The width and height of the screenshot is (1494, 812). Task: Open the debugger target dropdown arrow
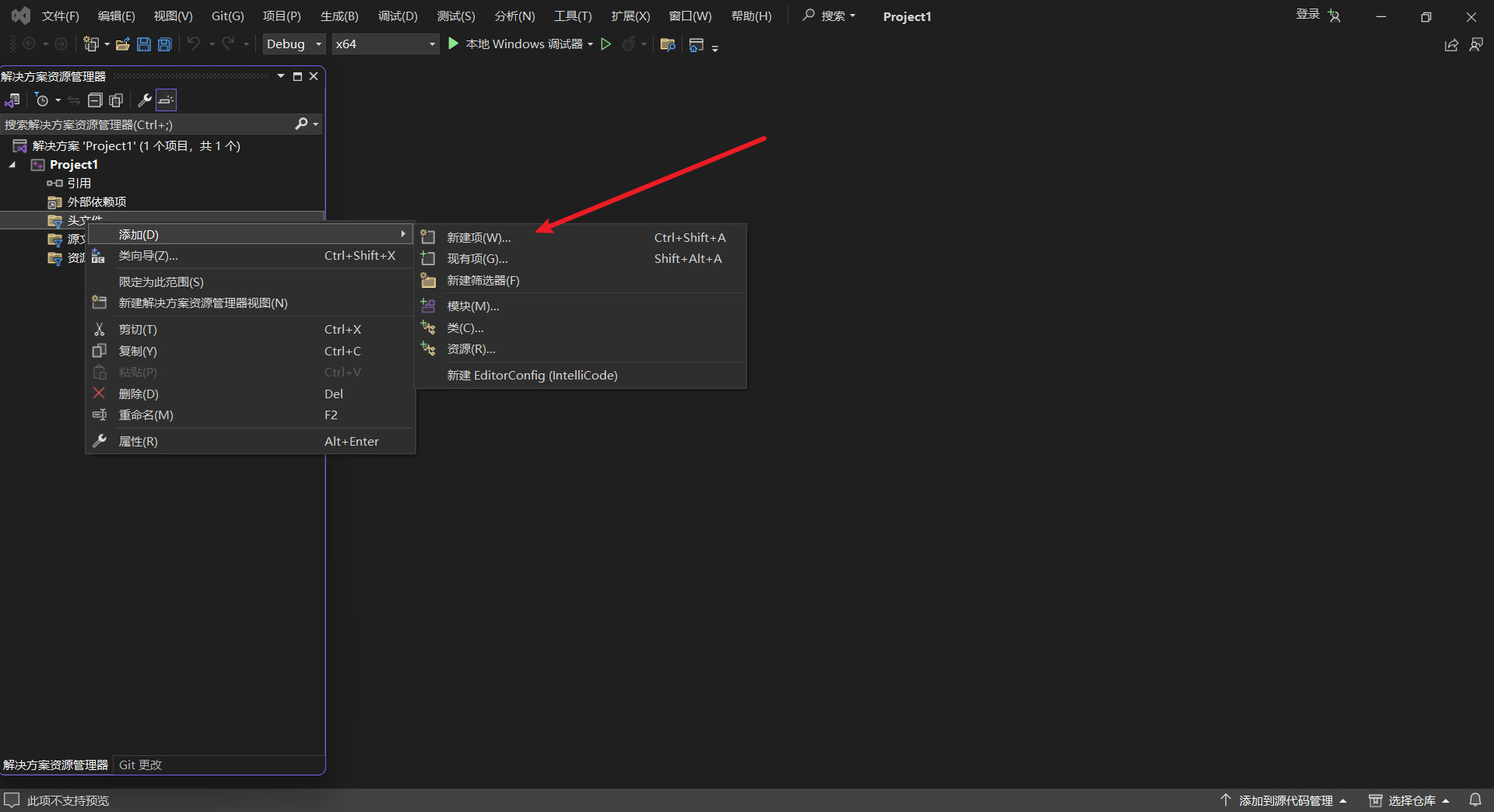pos(591,44)
